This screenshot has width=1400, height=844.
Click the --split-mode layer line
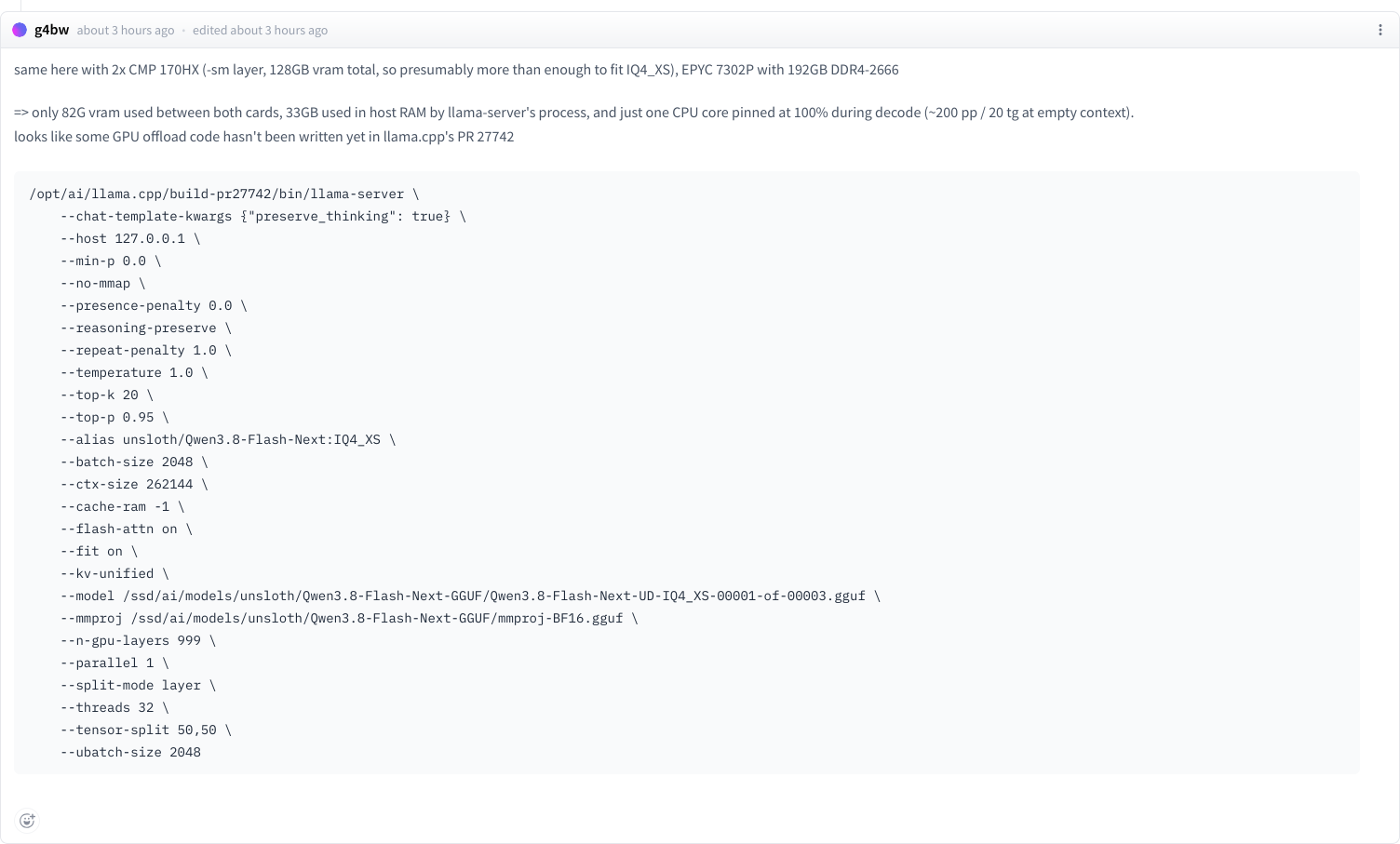(x=138, y=685)
